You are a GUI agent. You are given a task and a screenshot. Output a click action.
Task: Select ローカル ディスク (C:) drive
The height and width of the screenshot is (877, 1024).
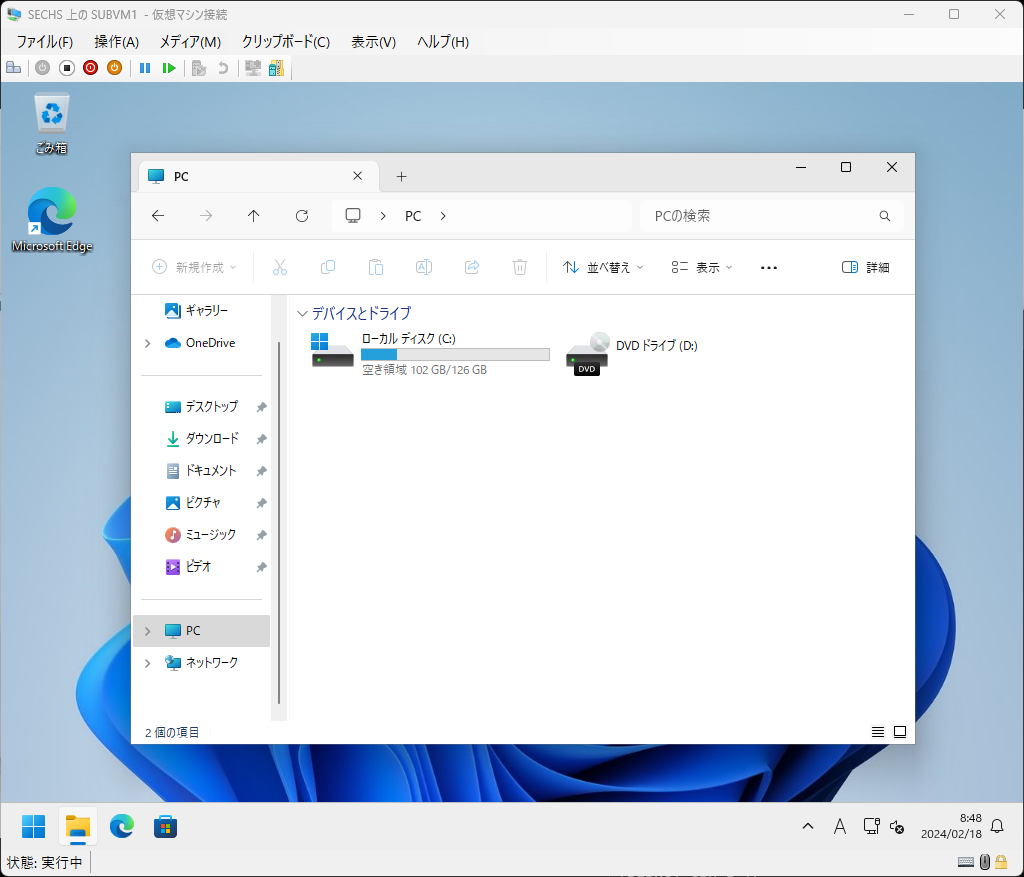(430, 353)
